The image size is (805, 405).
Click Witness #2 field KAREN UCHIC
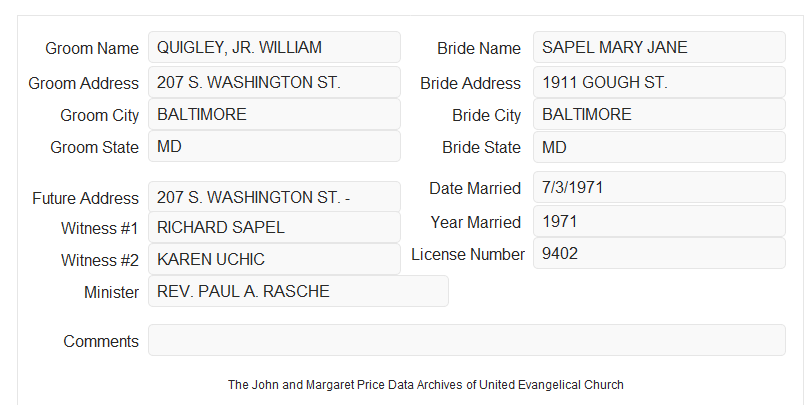tap(274, 259)
